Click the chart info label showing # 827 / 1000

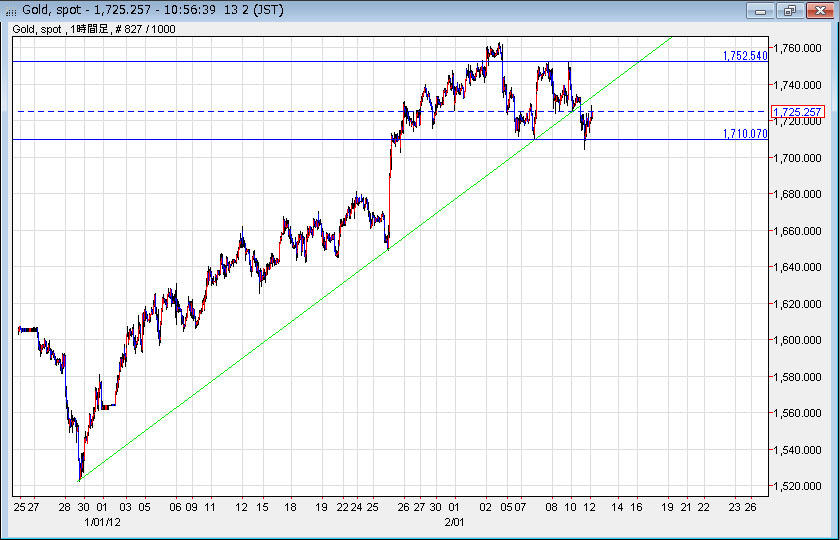147,30
